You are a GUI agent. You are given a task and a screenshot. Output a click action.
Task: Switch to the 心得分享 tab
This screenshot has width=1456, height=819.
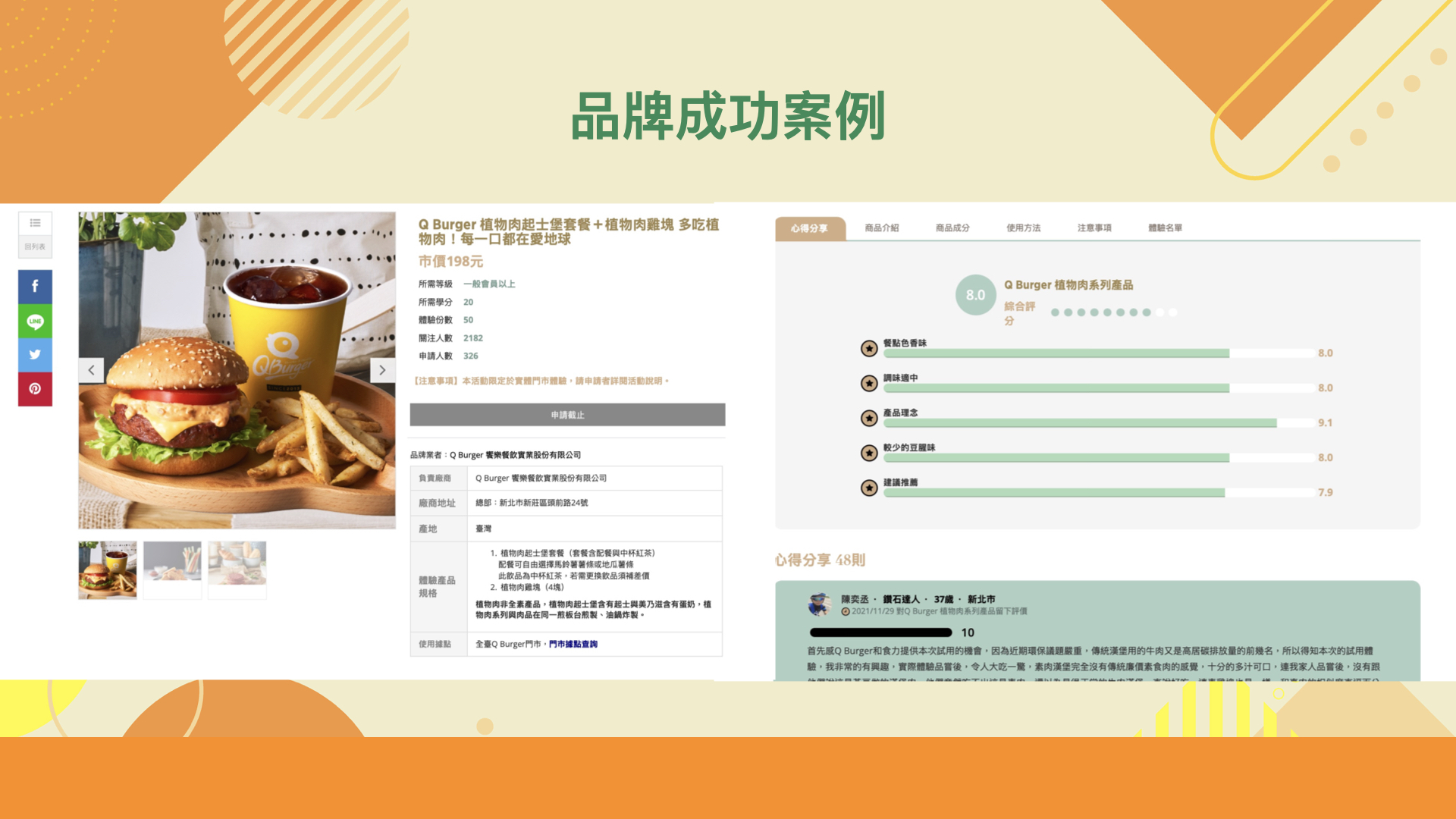tap(810, 228)
